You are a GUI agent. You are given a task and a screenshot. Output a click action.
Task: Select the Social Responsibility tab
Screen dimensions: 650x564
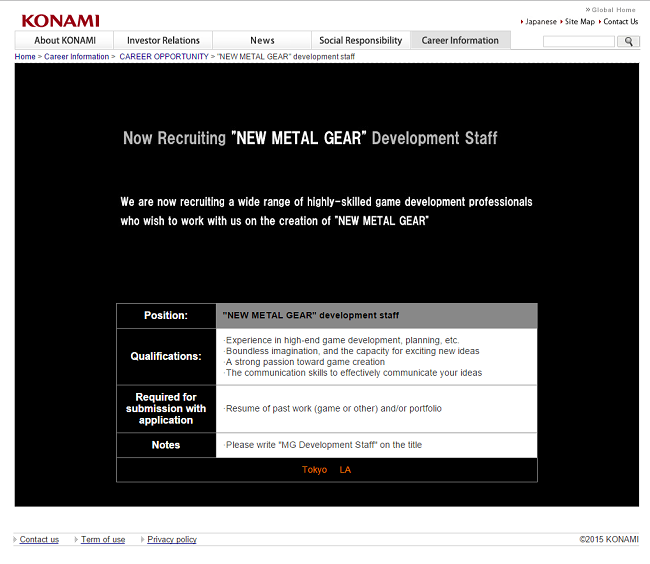(x=360, y=40)
